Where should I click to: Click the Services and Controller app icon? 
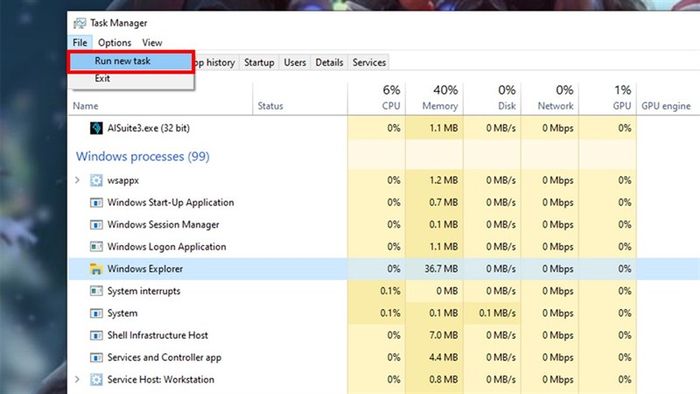pyautogui.click(x=96, y=357)
